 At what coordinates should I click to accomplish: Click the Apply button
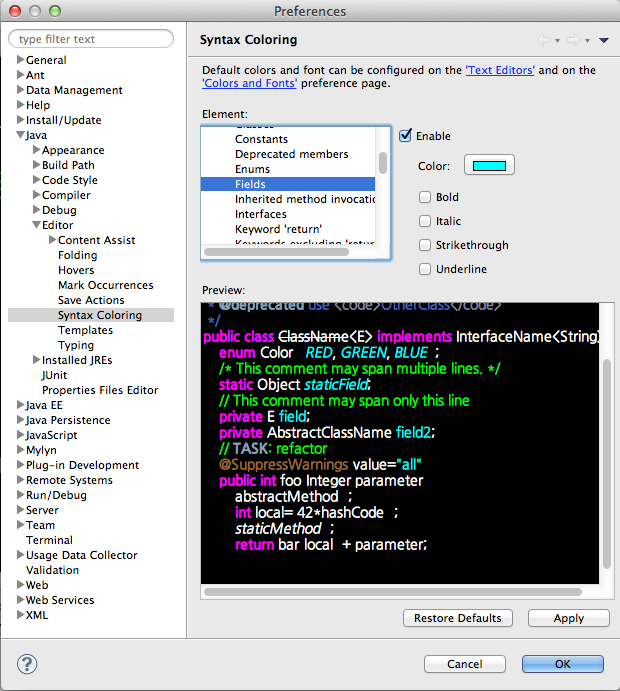pyautogui.click(x=569, y=618)
